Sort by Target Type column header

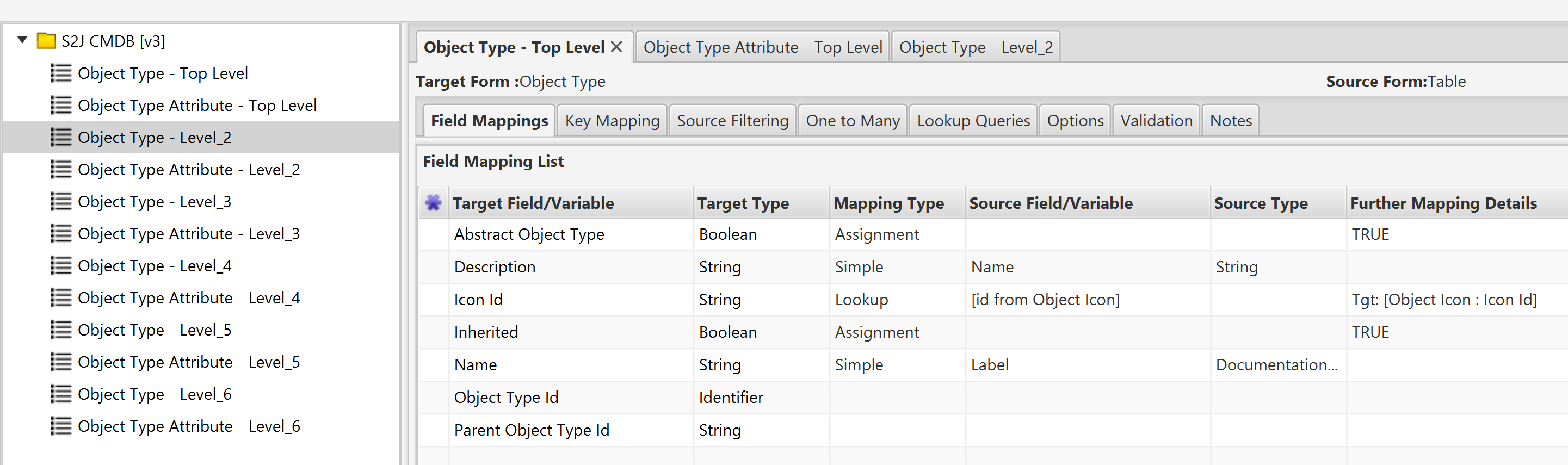pos(762,203)
